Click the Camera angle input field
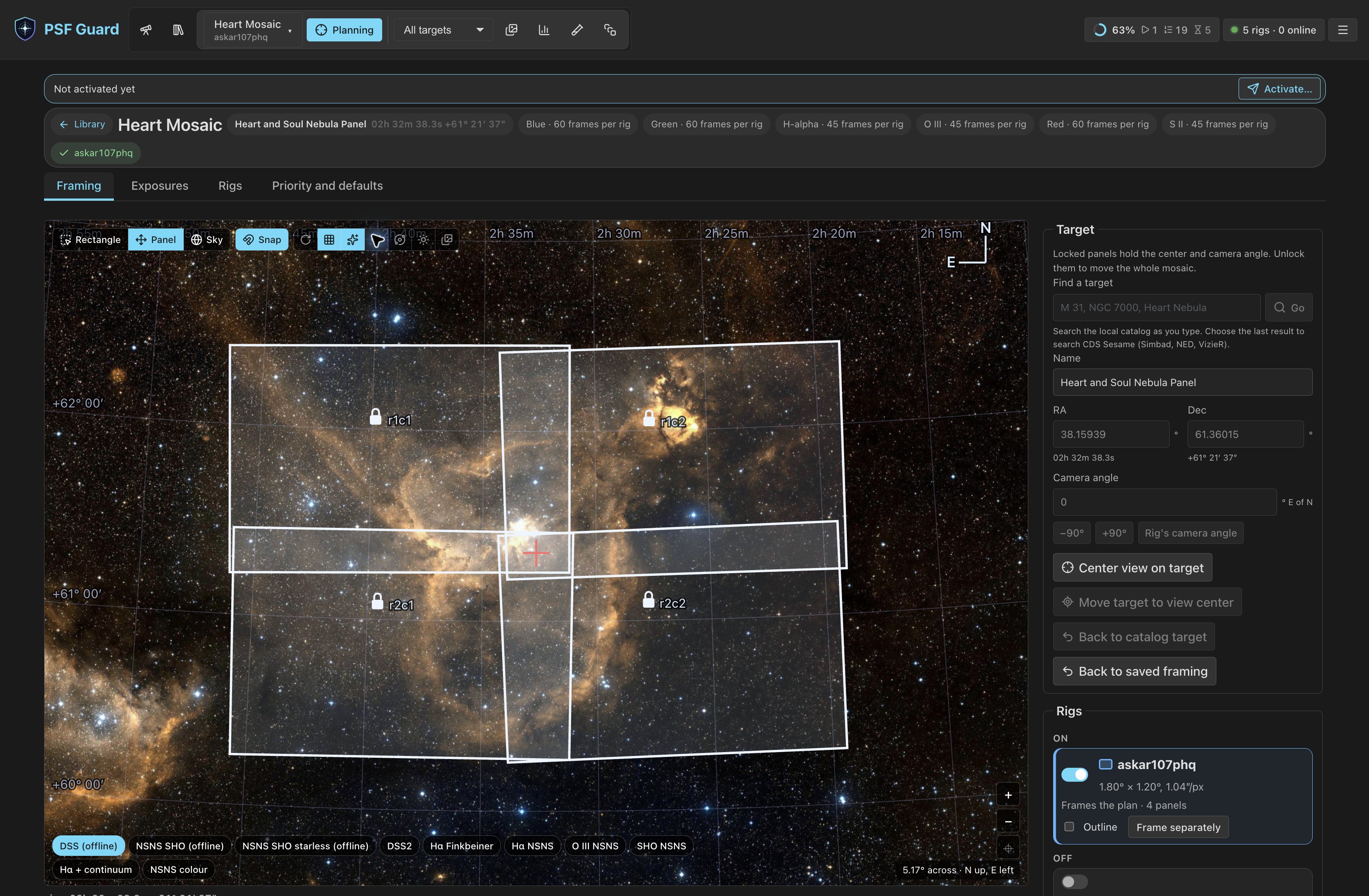 coord(1164,502)
